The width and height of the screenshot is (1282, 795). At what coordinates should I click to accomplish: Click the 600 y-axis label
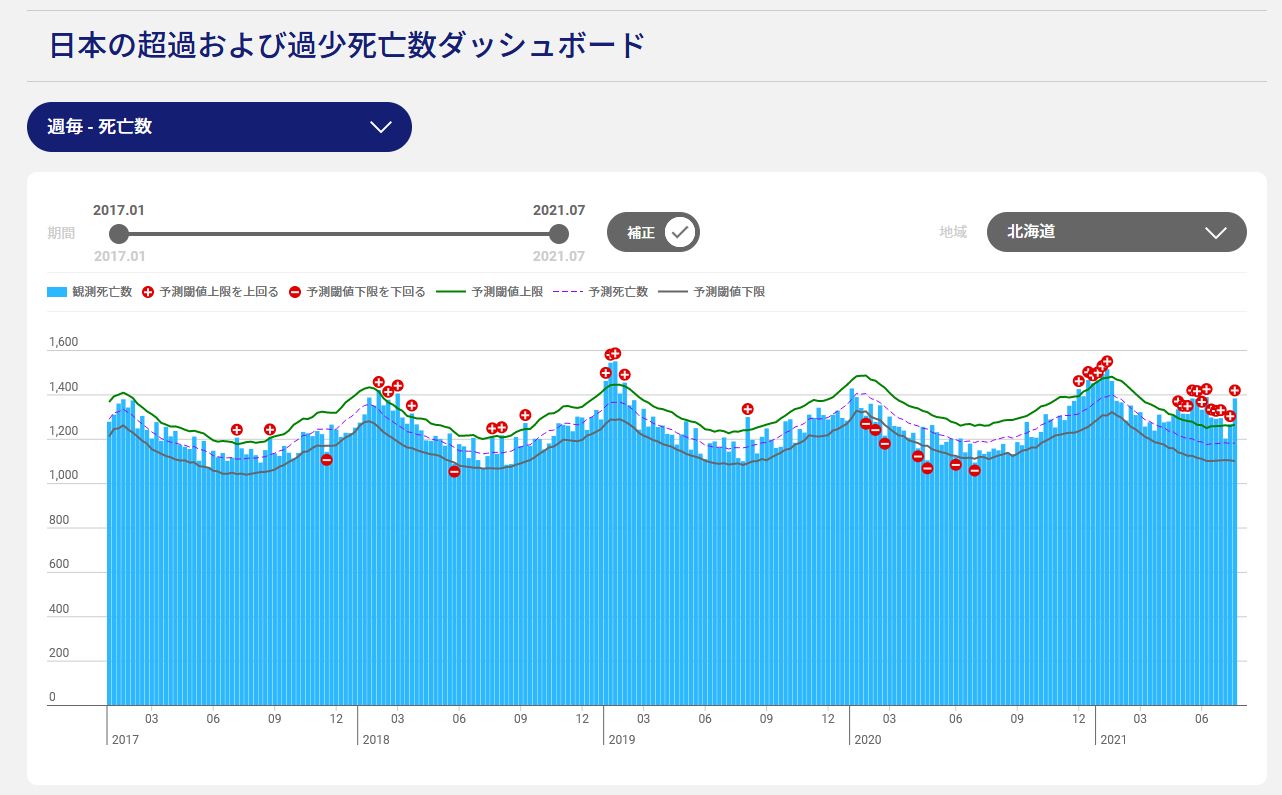[x=58, y=564]
